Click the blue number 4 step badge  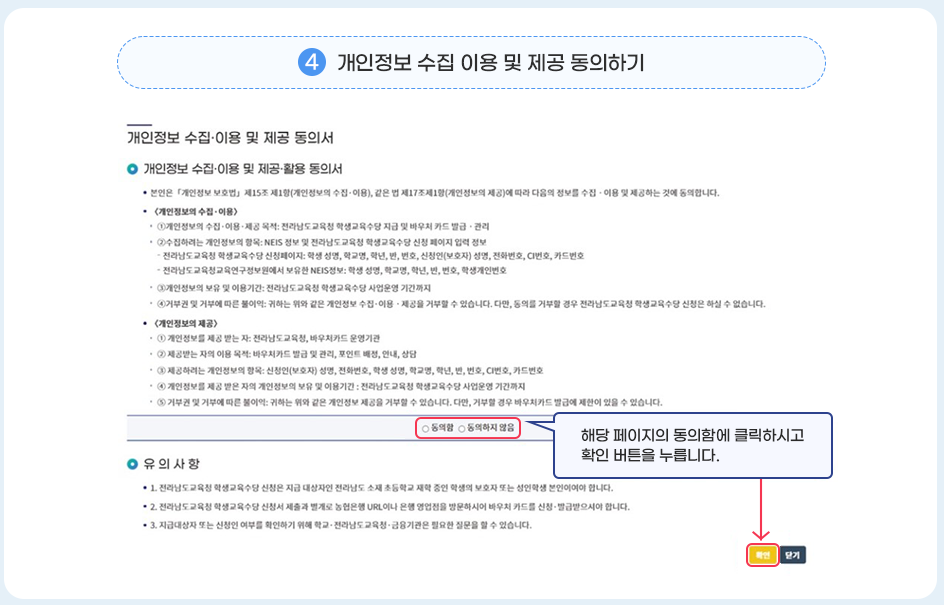click(x=314, y=62)
